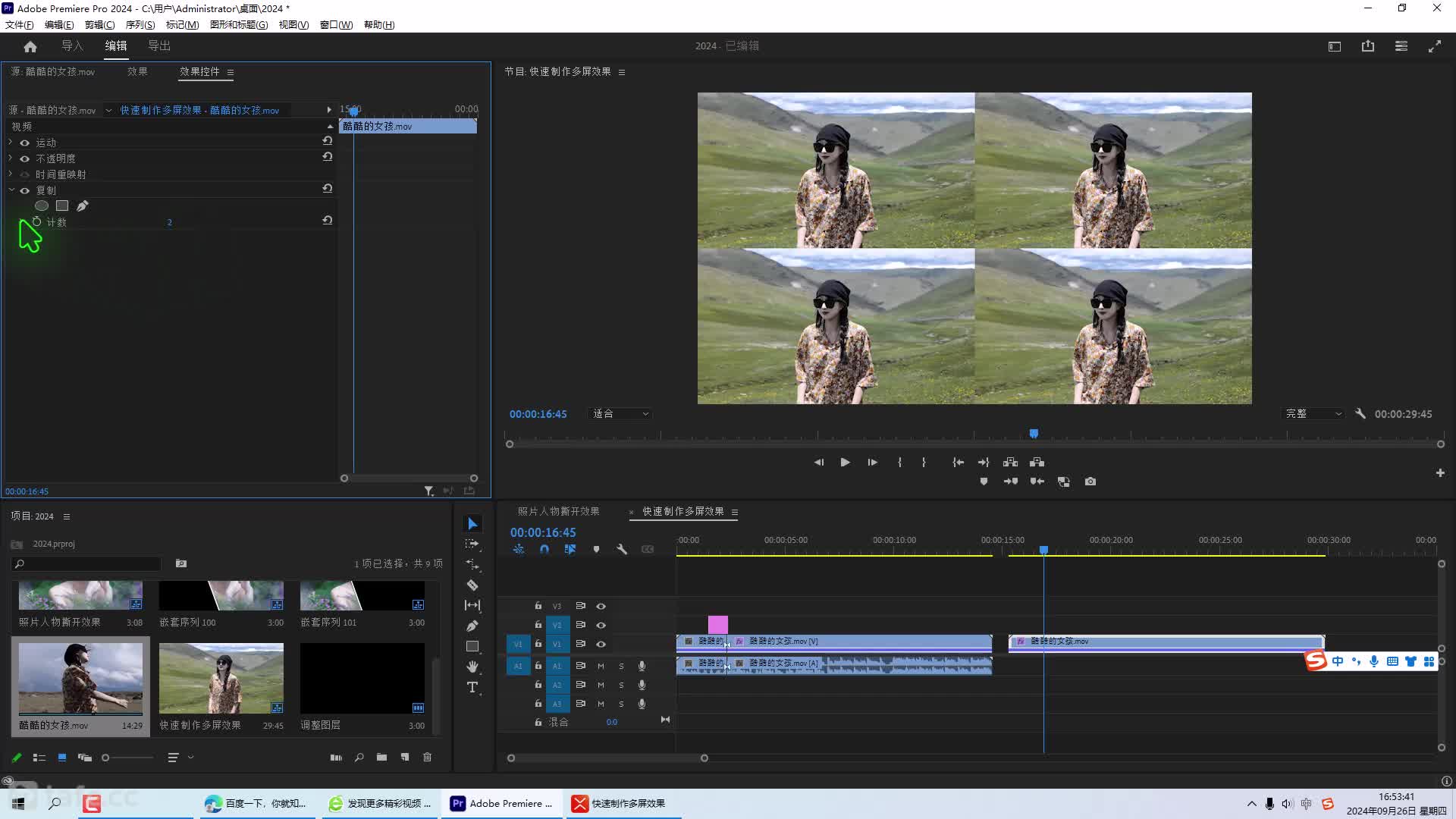Open the 文件(F) menu
1456x819 pixels.
[20, 25]
